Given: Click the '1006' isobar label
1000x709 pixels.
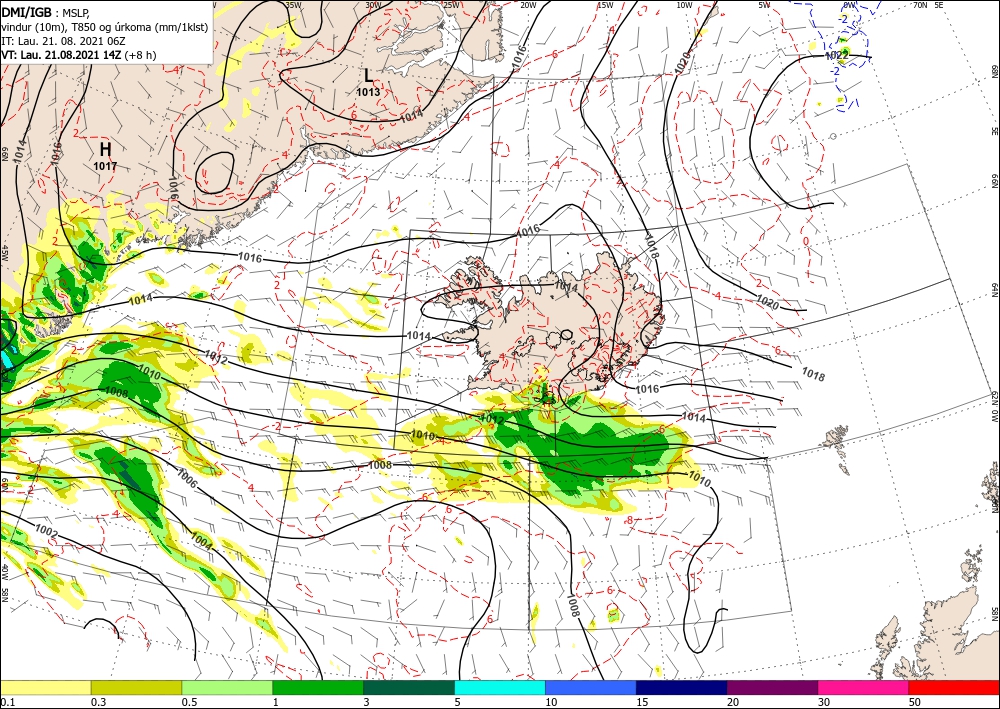Looking at the screenshot, I should (x=187, y=478).
